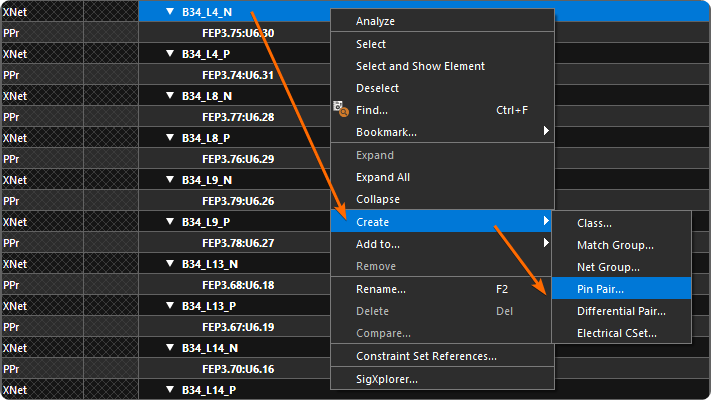Collapse the B34_L13_P tree node

pos(171,306)
